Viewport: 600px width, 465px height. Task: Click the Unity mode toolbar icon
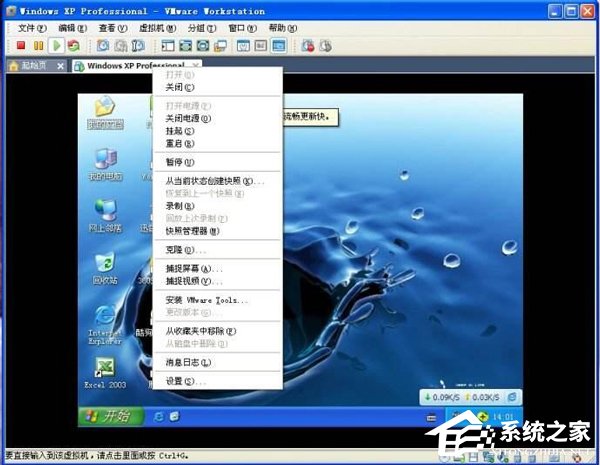pos(220,46)
